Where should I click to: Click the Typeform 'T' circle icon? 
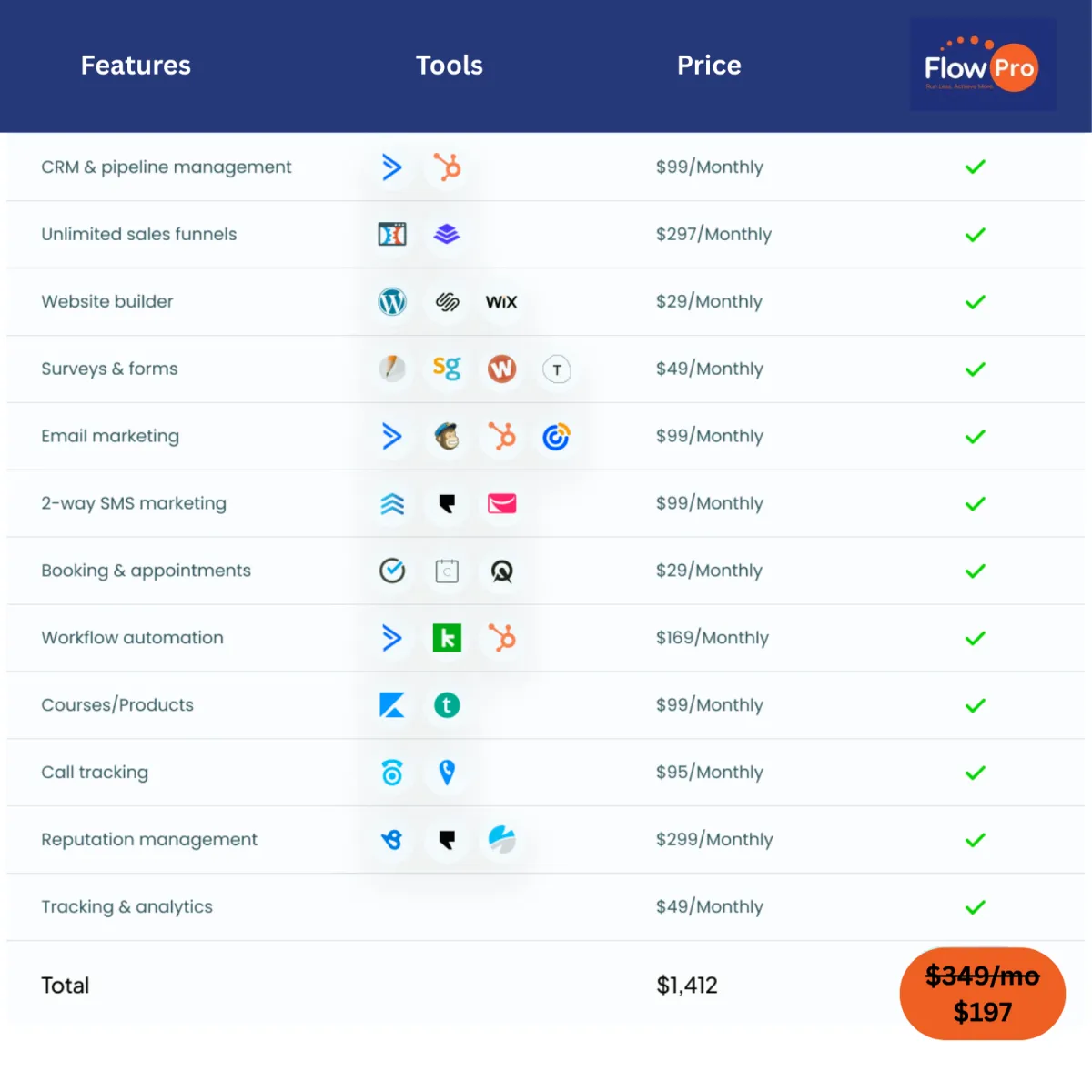[557, 369]
